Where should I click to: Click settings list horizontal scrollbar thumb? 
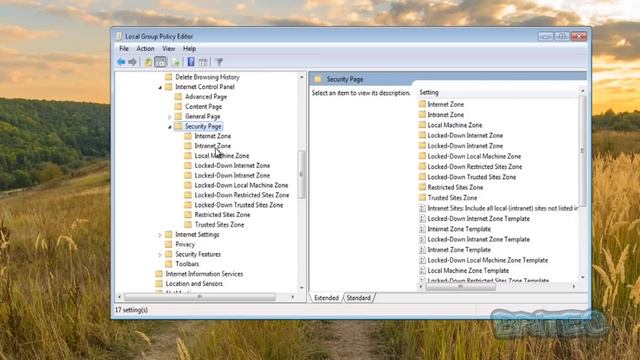[x=460, y=287]
